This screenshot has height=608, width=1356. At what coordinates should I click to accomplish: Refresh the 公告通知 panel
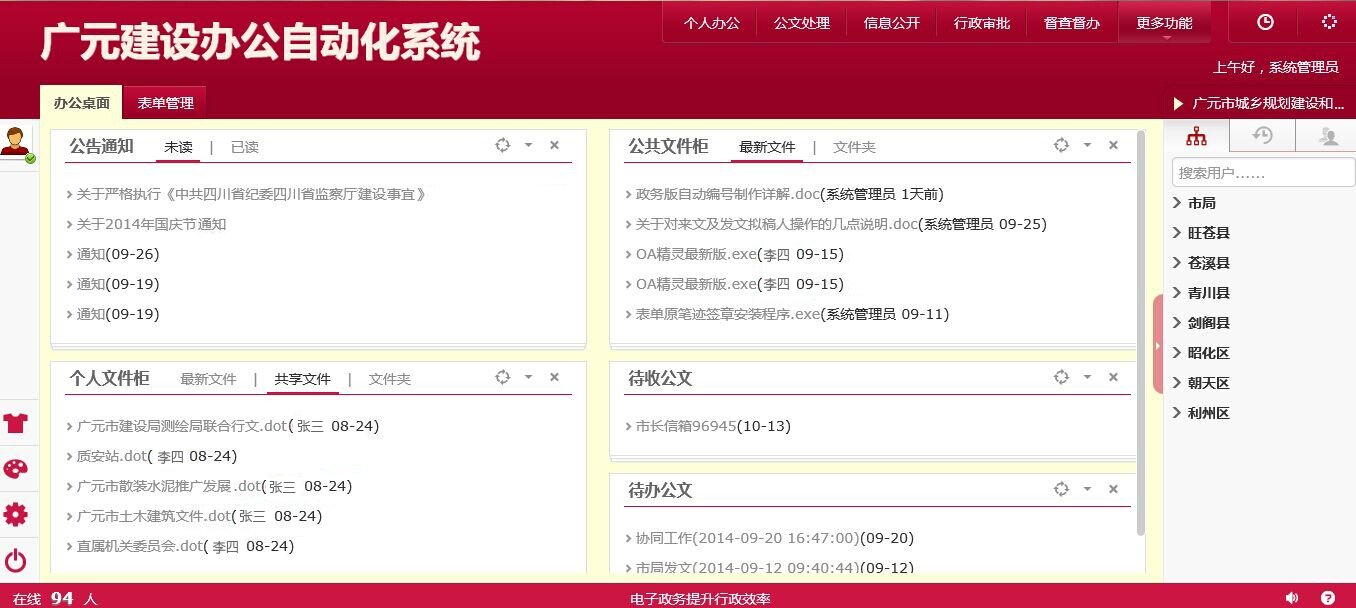click(503, 146)
